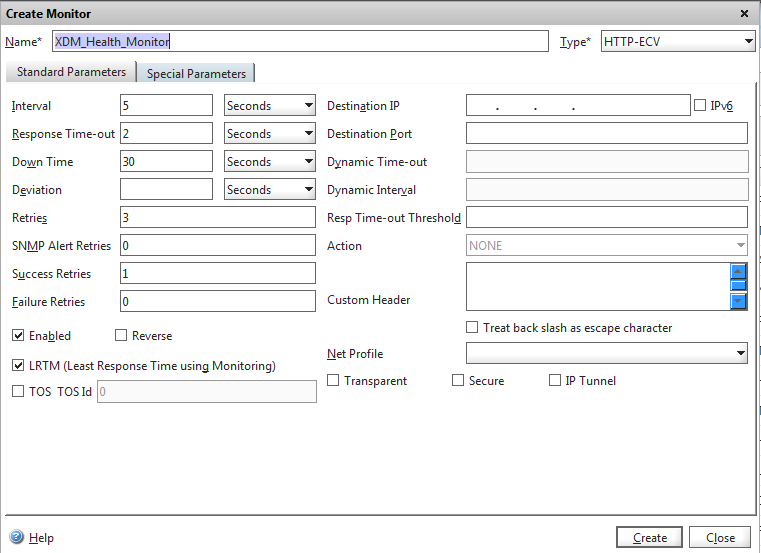This screenshot has height=553, width=761.
Task: Click Custom Header scroll up arrow
Action: [x=738, y=271]
